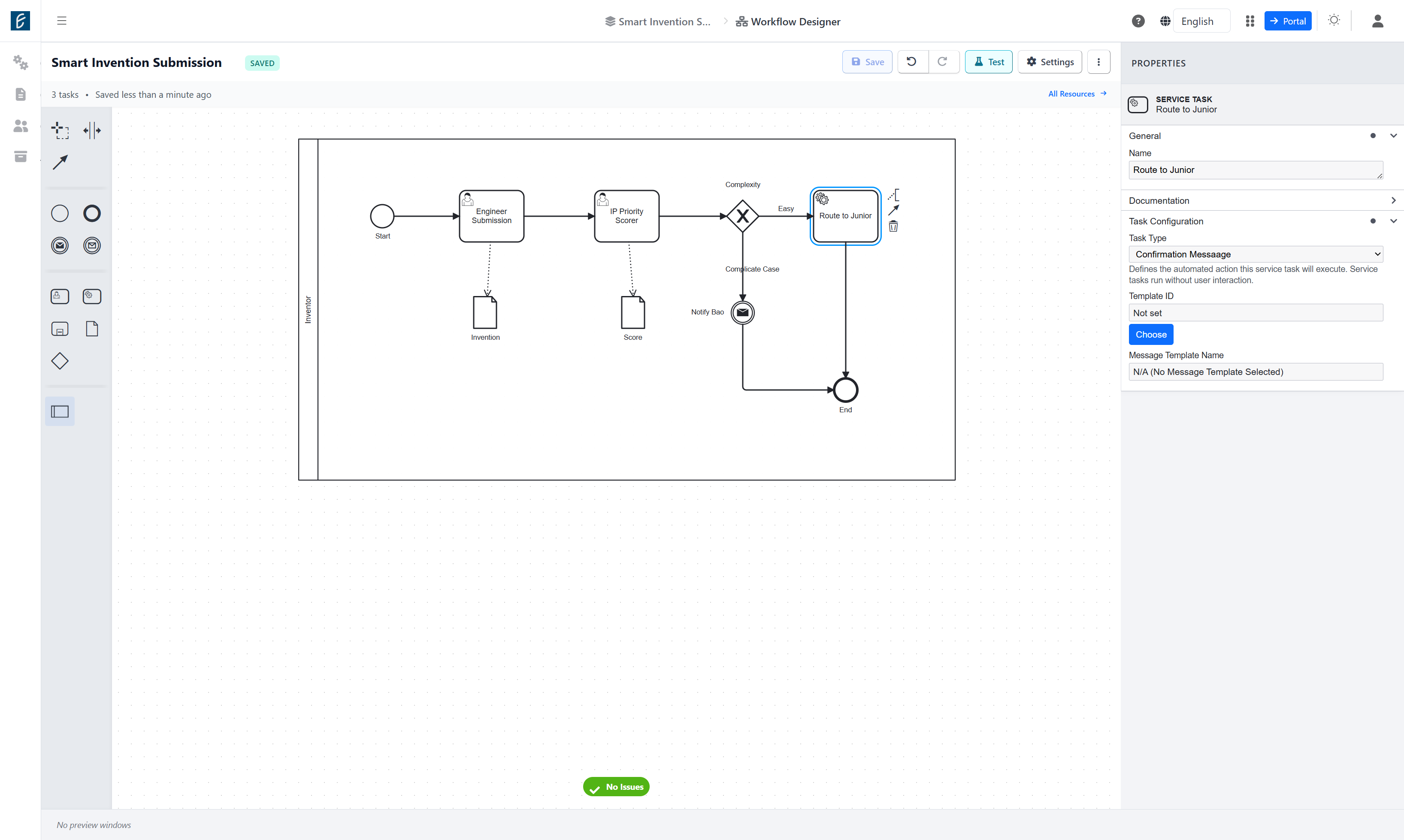Open the user account profile icon
The height and width of the screenshot is (840, 1404).
tap(1377, 21)
